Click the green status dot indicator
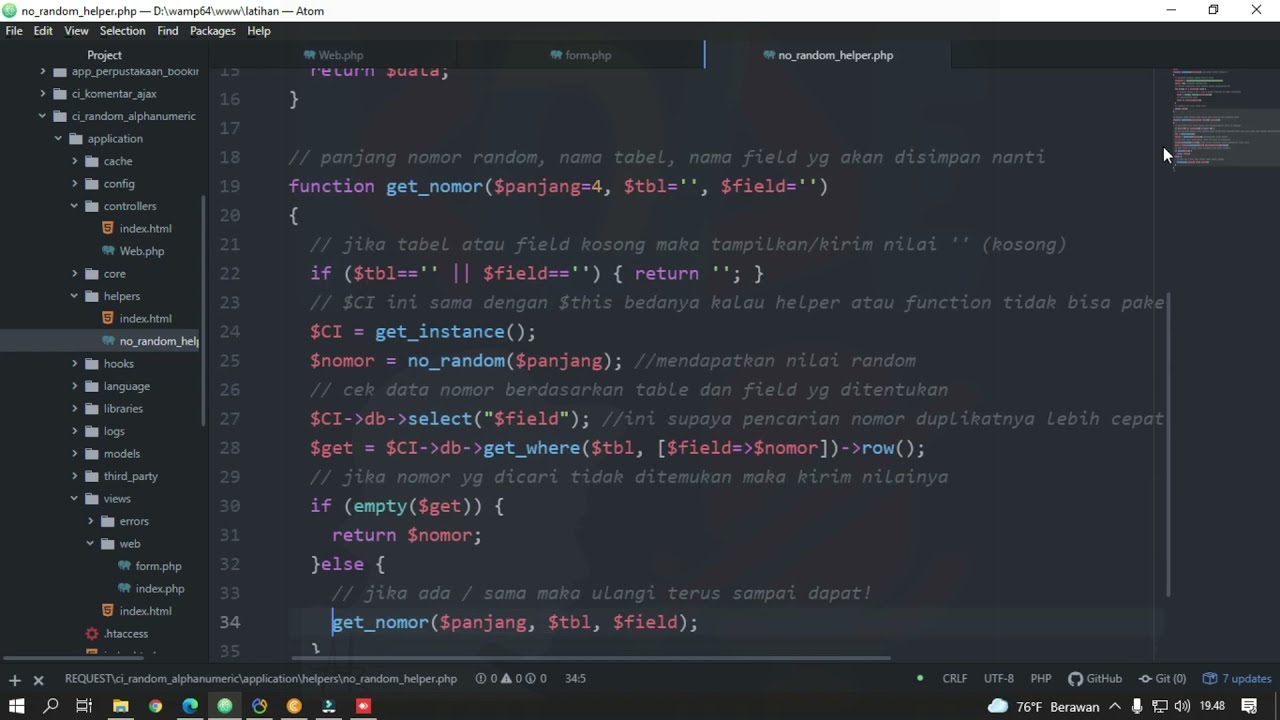 [x=920, y=678]
